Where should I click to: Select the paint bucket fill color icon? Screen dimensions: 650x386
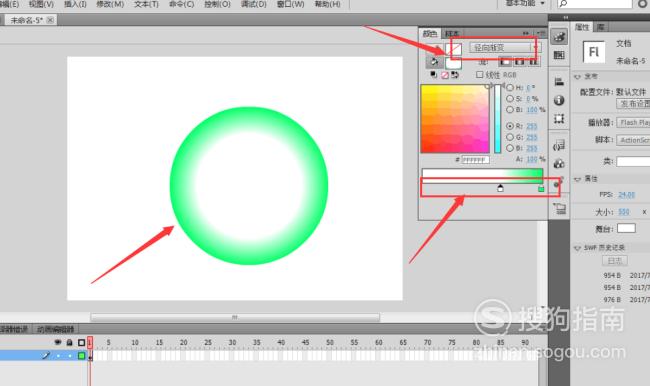point(434,63)
